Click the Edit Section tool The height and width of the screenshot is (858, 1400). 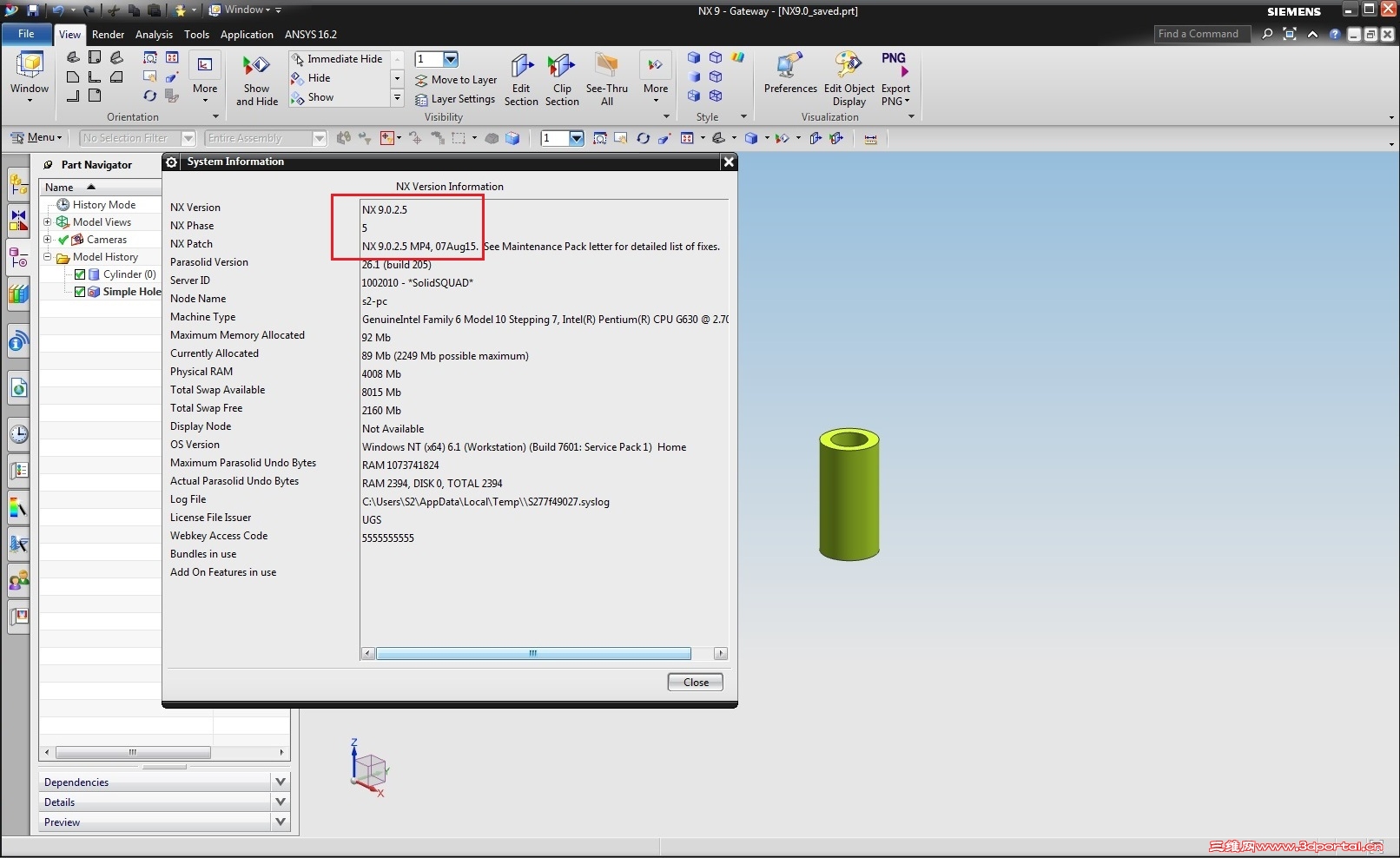[x=521, y=80]
